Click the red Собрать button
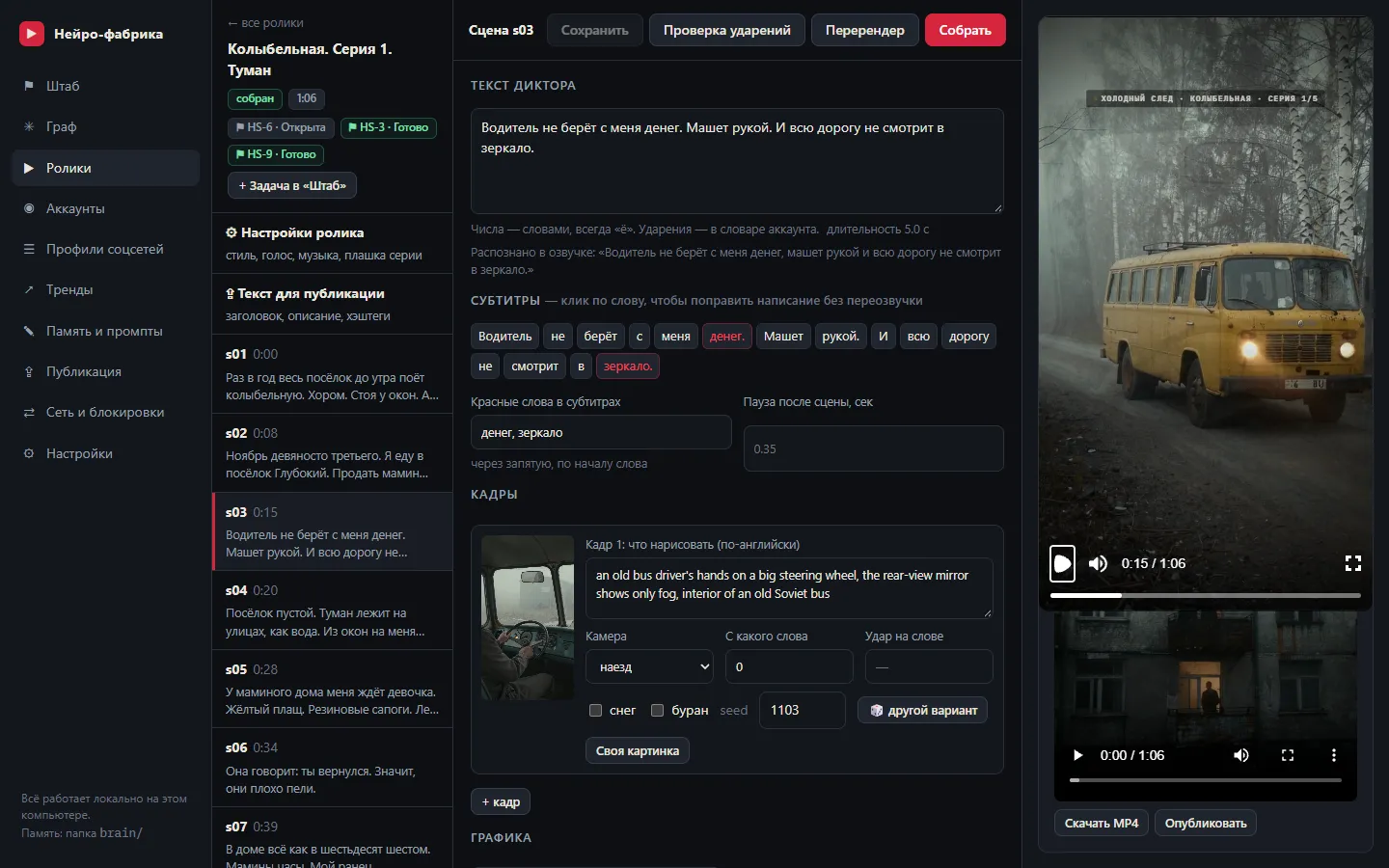 click(x=966, y=30)
